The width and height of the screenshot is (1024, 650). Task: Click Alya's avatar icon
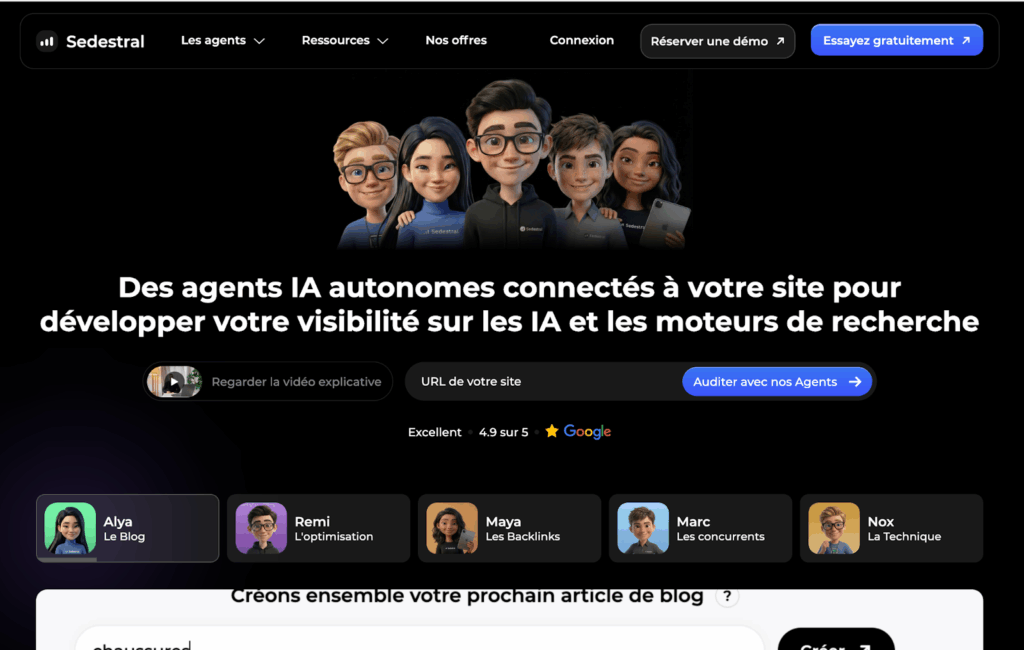pyautogui.click(x=70, y=528)
